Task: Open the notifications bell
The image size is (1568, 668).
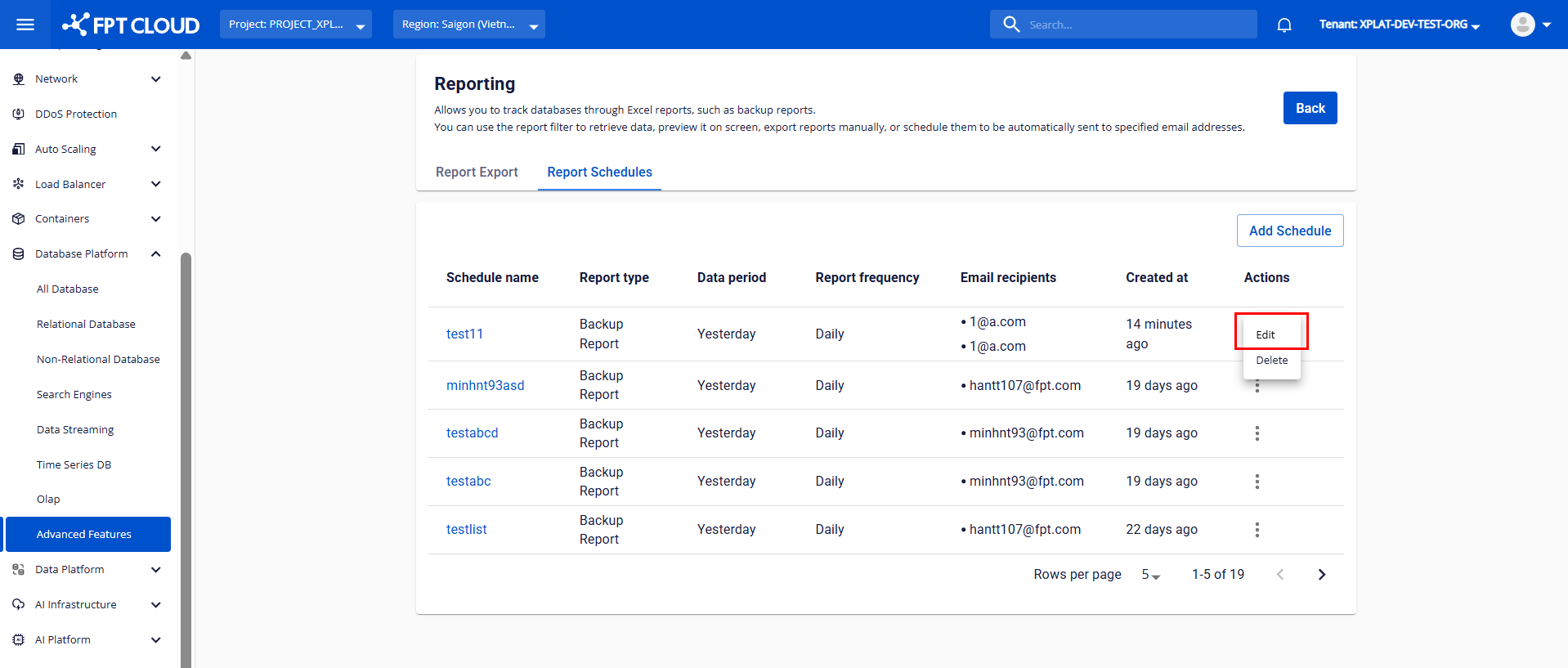Action: [x=1284, y=25]
